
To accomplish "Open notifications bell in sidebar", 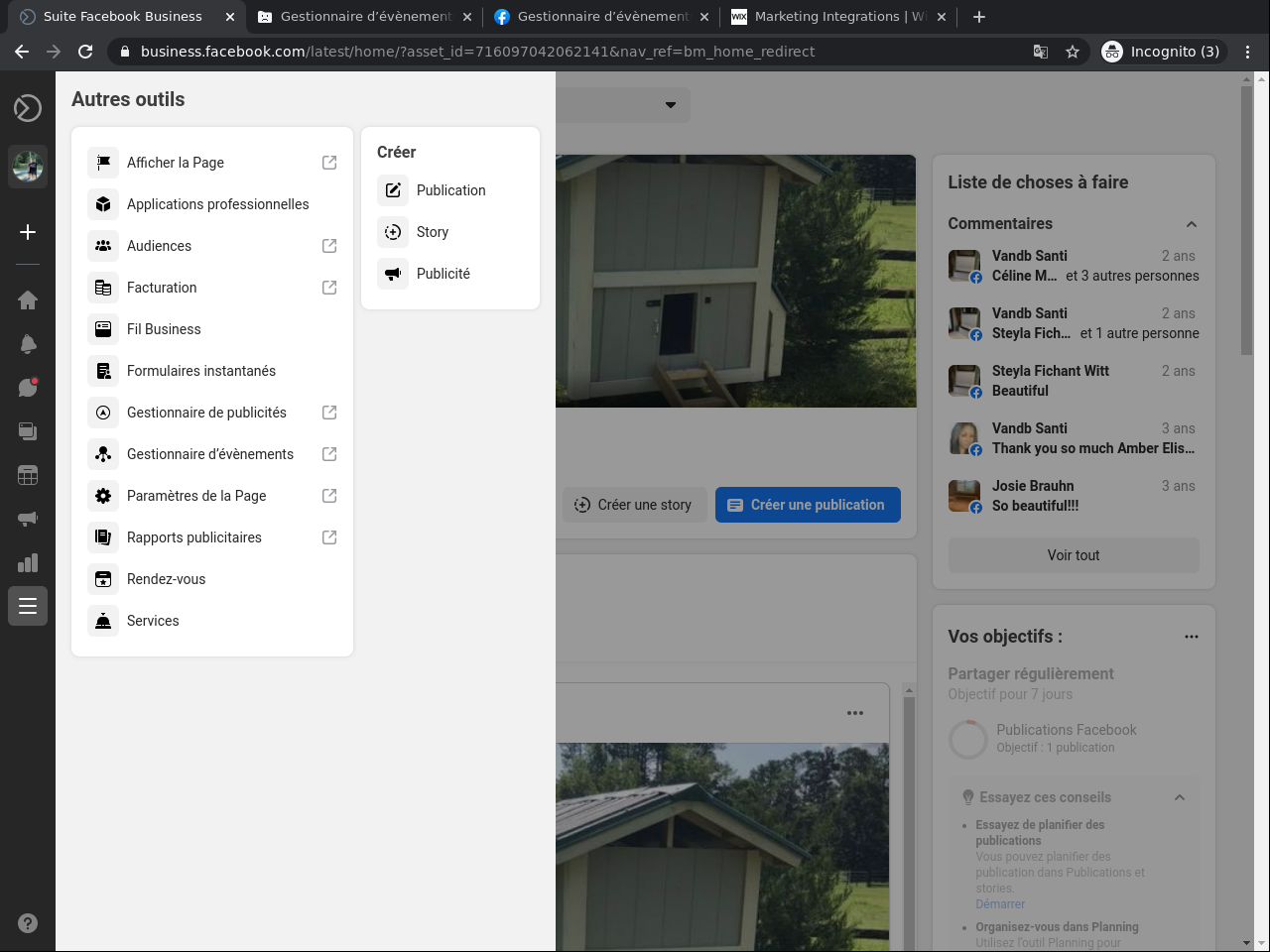I will pyautogui.click(x=28, y=344).
